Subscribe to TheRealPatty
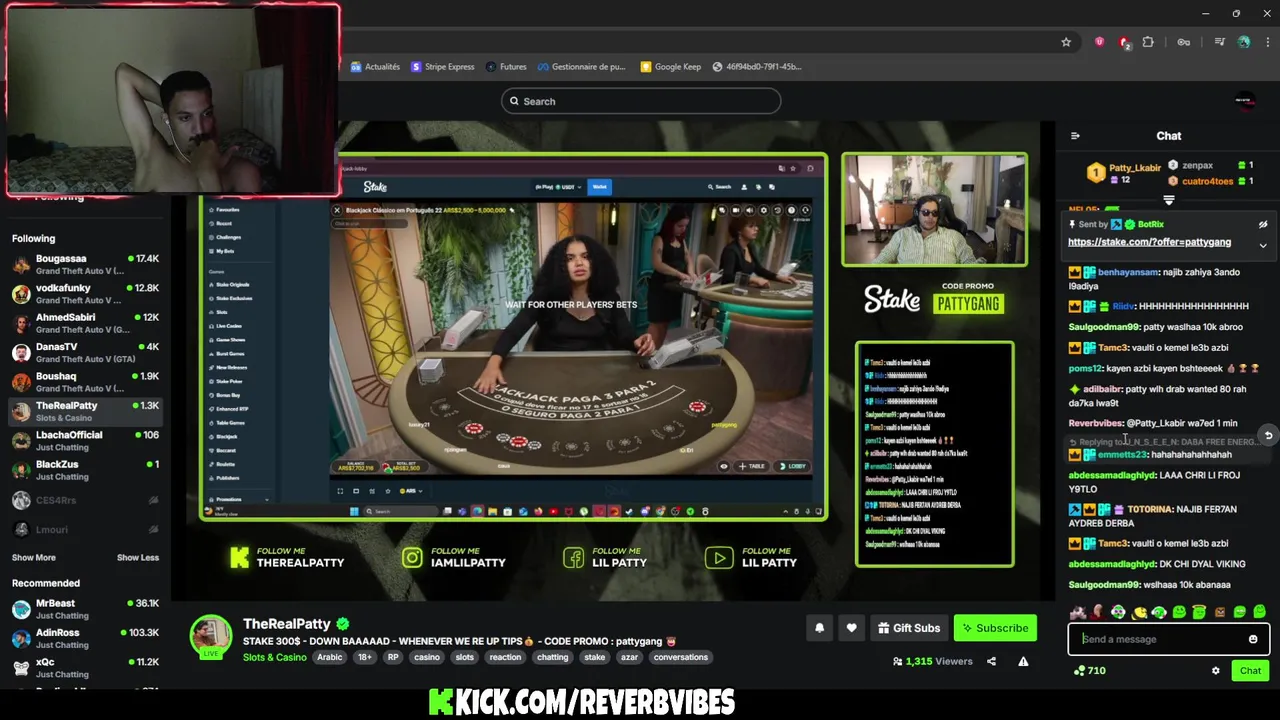The height and width of the screenshot is (720, 1280). pos(995,628)
